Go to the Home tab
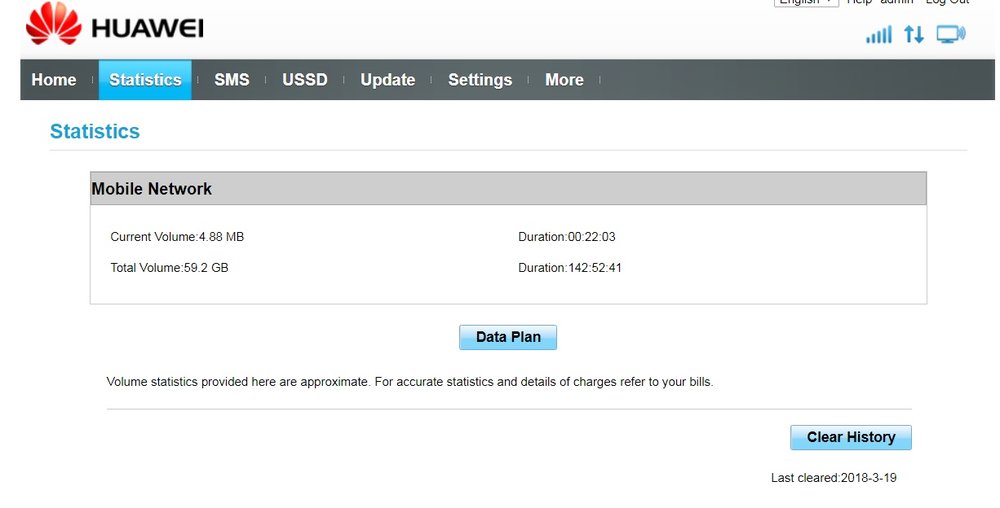This screenshot has width=1000, height=508. pyautogui.click(x=54, y=80)
